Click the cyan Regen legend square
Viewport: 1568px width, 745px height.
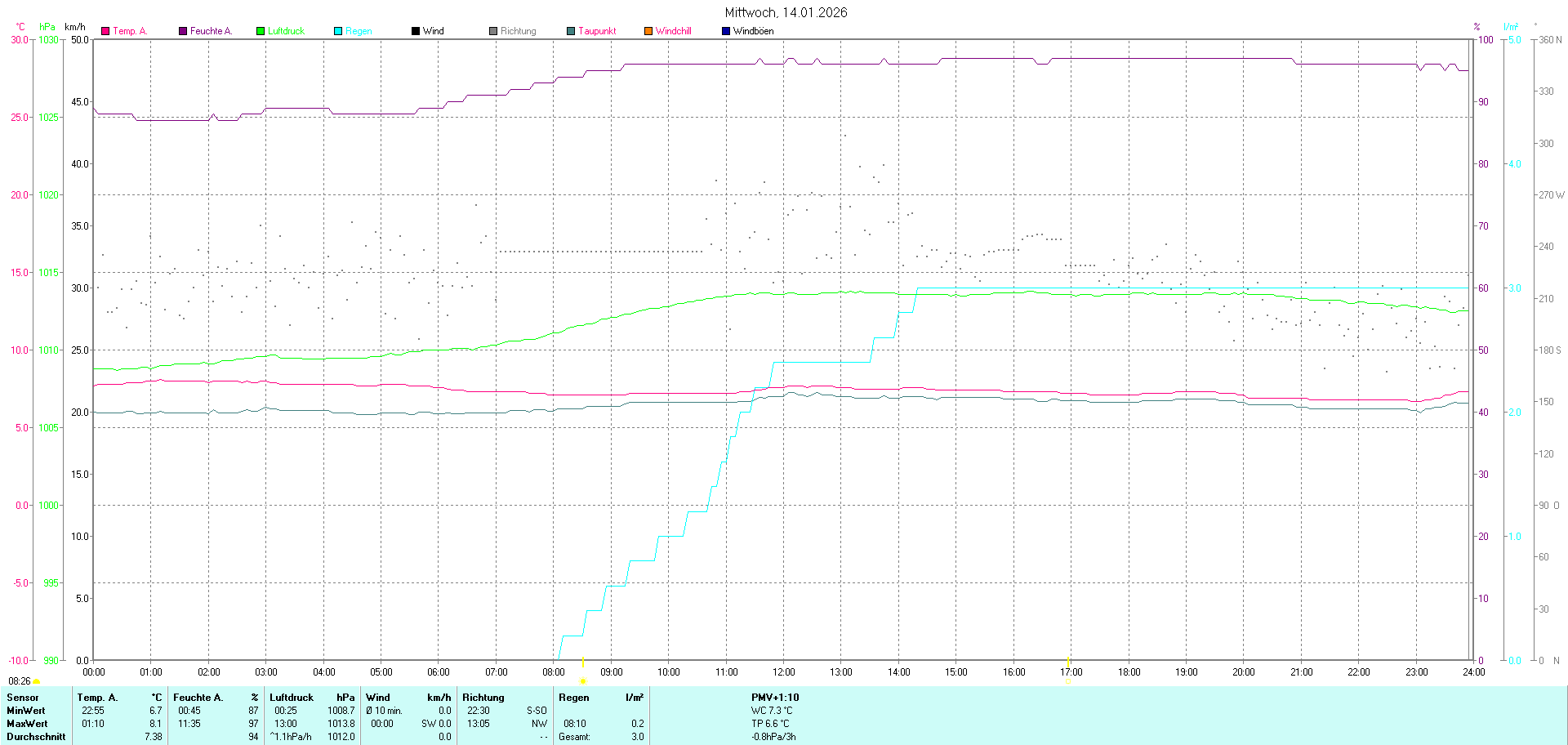(x=338, y=31)
